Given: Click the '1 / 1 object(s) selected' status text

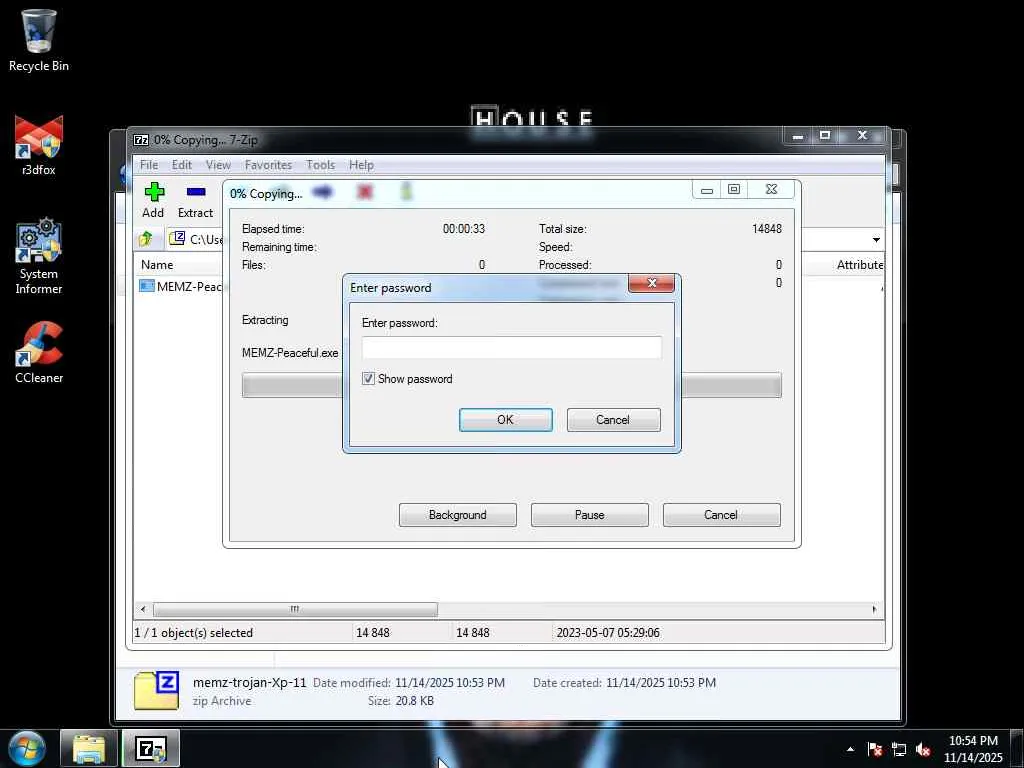Looking at the screenshot, I should [x=193, y=633].
